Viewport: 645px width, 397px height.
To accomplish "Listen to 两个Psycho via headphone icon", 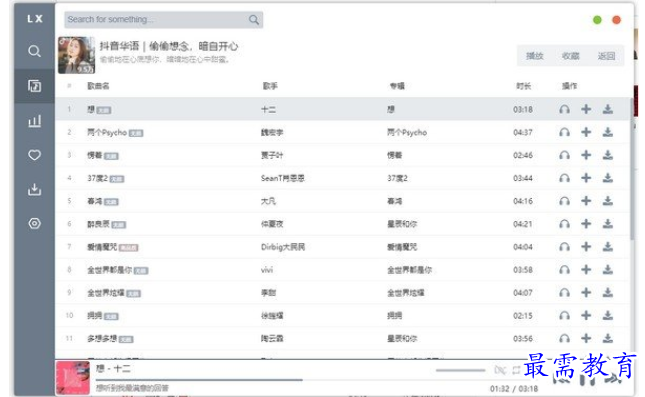I will pos(564,132).
